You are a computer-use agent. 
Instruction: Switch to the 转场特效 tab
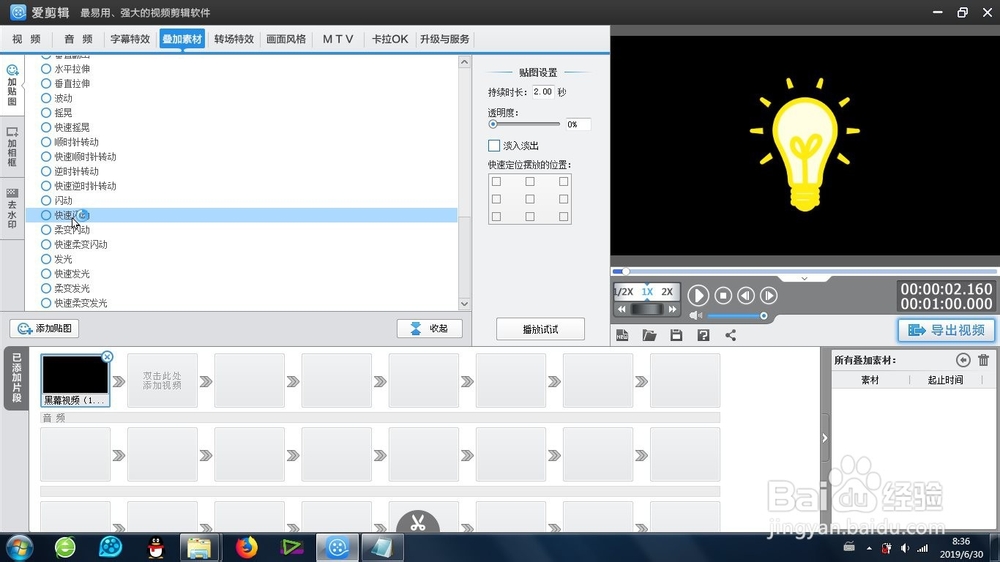coord(234,39)
